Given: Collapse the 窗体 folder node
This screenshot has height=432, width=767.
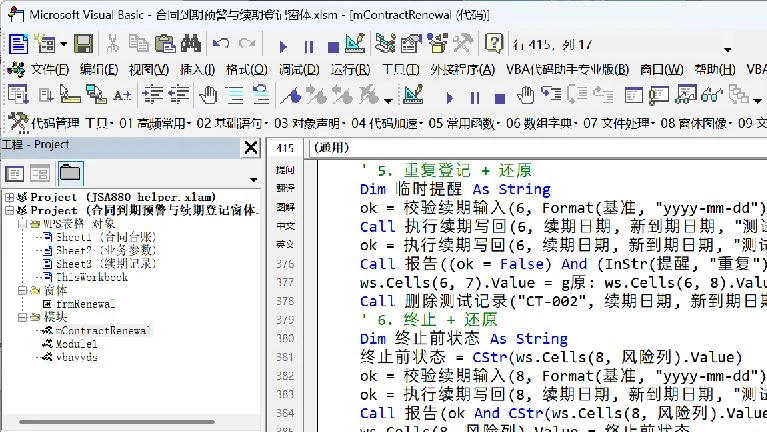Looking at the screenshot, I should click(23, 290).
